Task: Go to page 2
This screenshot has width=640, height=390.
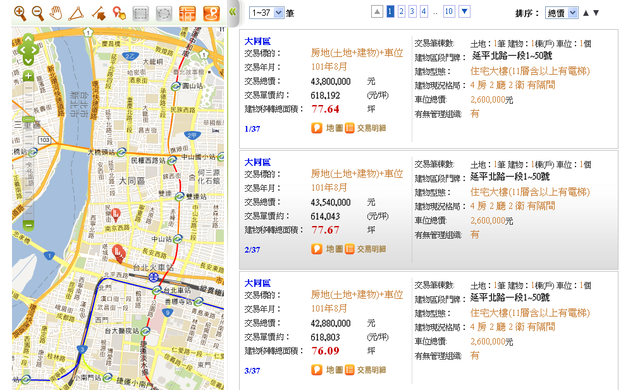Action: (x=401, y=11)
